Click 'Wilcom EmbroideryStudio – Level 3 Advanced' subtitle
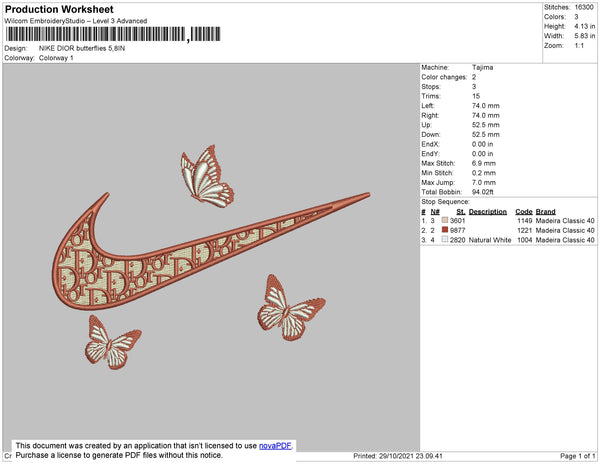This screenshot has height=464, width=600. coord(76,21)
